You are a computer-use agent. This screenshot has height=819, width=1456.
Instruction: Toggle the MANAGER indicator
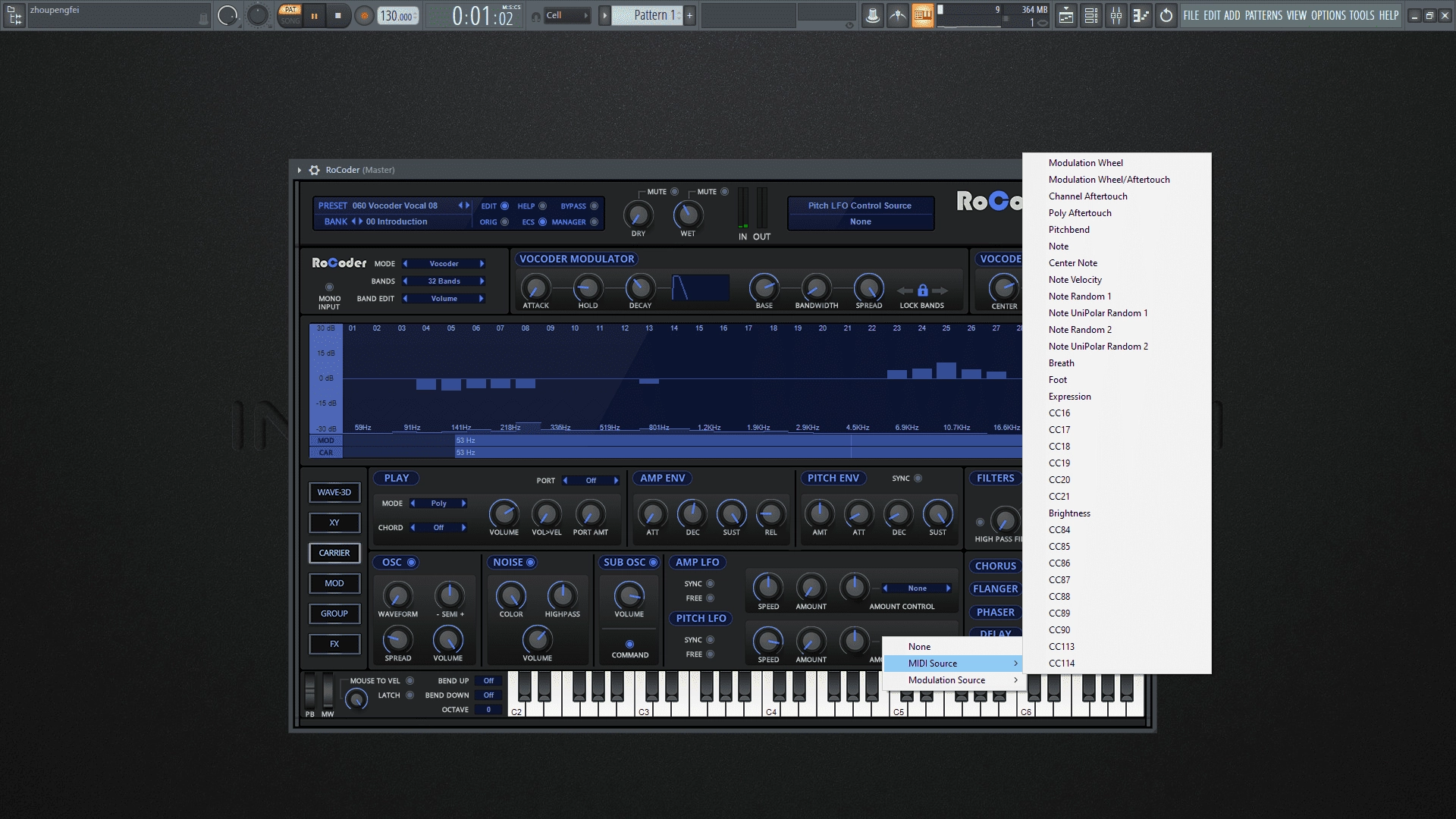[594, 221]
